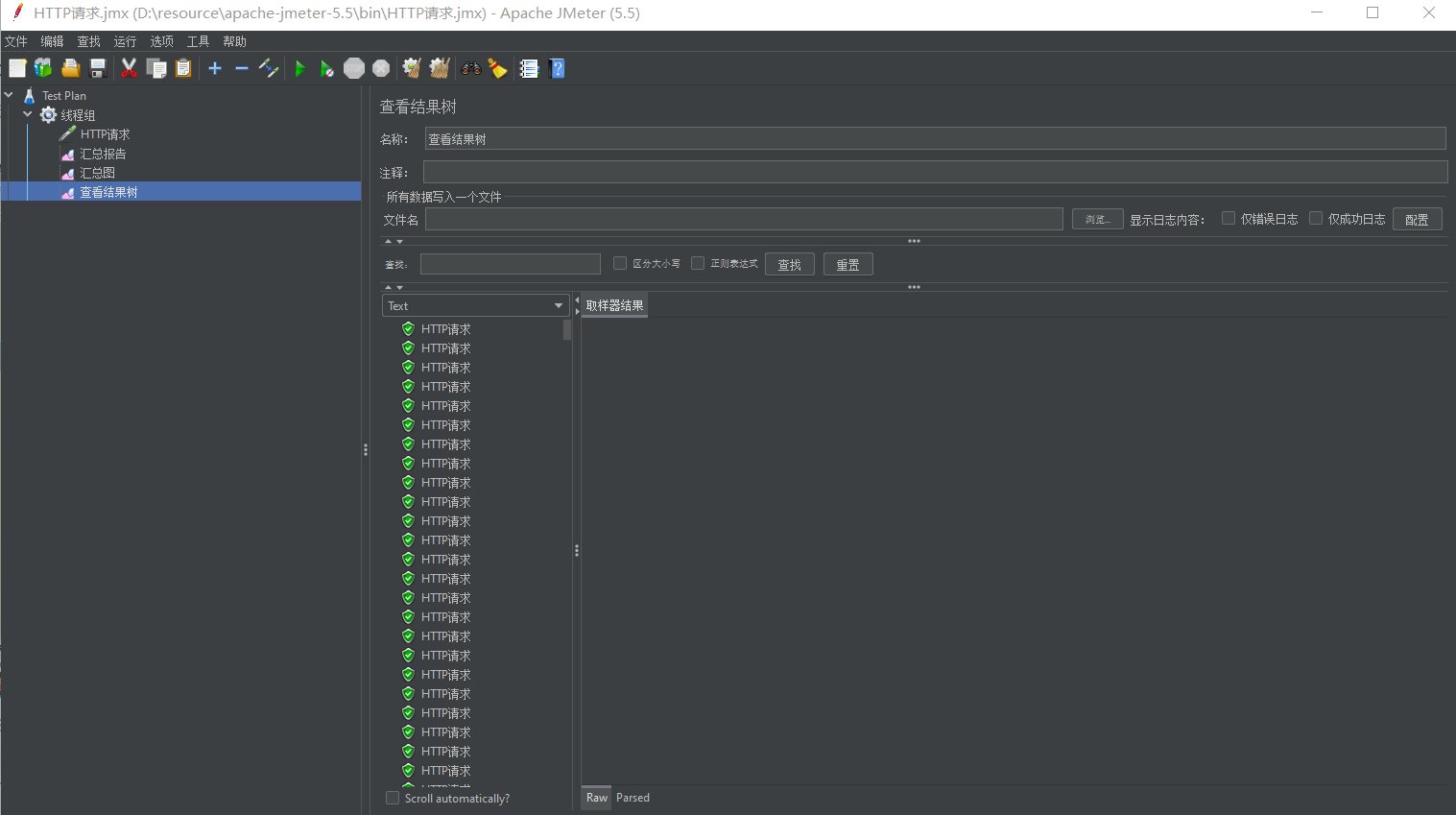Screen dimensions: 1456x815
Task: Click the 配置 configure button
Action: [1417, 220]
